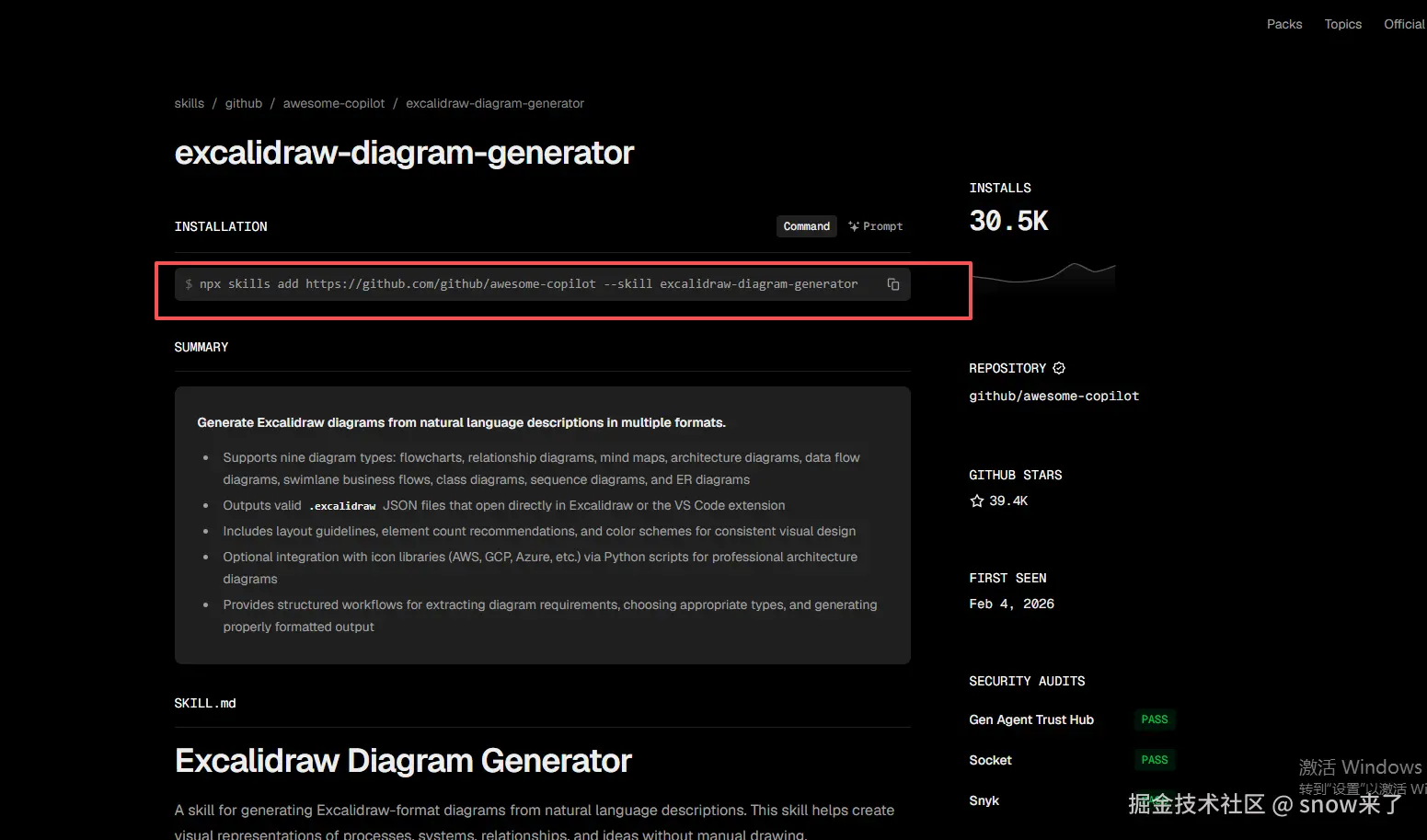Click the bold "Generate Excalidraw diagrams" summary sentence
1427x840 pixels.
coord(461,422)
